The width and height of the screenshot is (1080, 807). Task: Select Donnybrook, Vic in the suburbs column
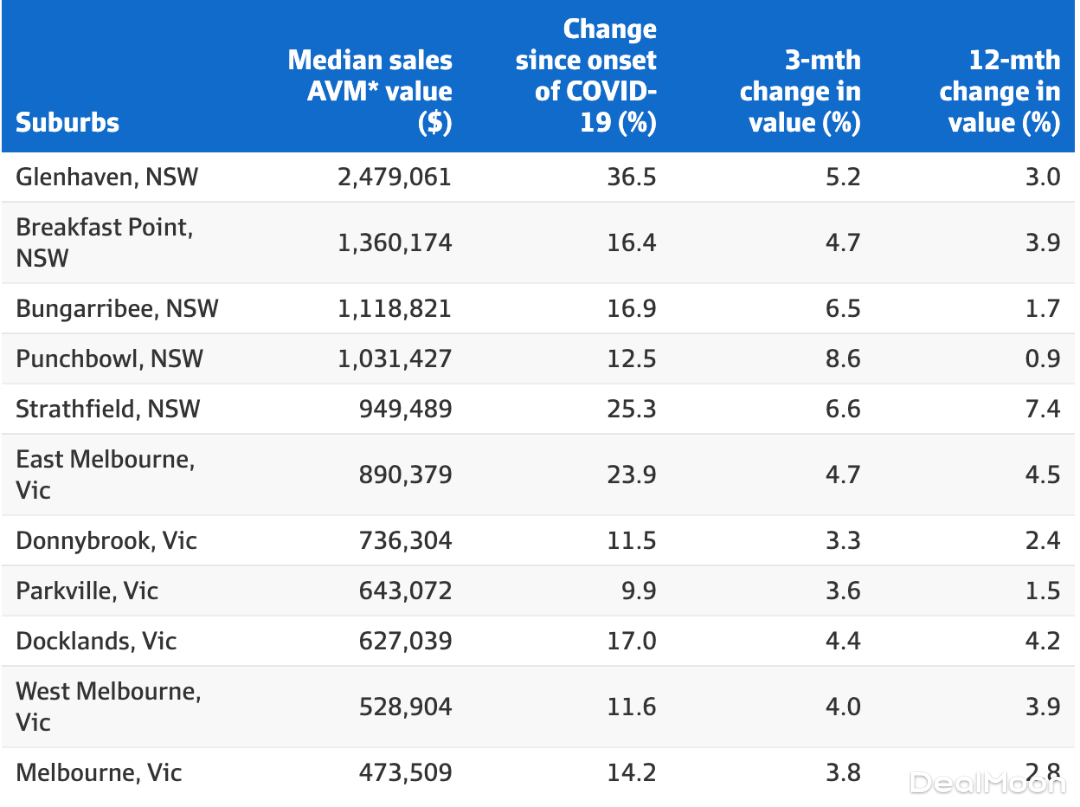pyautogui.click(x=106, y=540)
